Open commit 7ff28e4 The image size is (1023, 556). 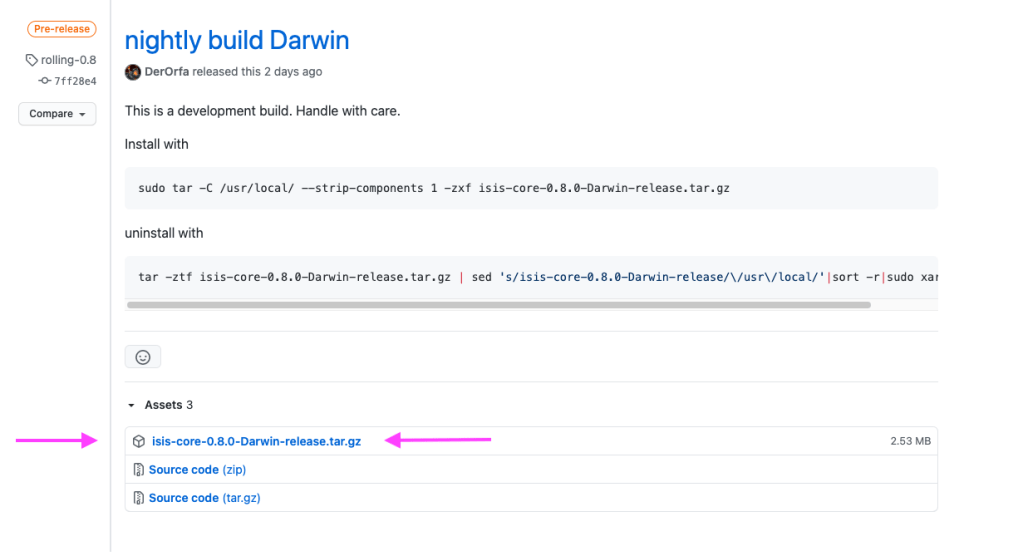(75, 80)
